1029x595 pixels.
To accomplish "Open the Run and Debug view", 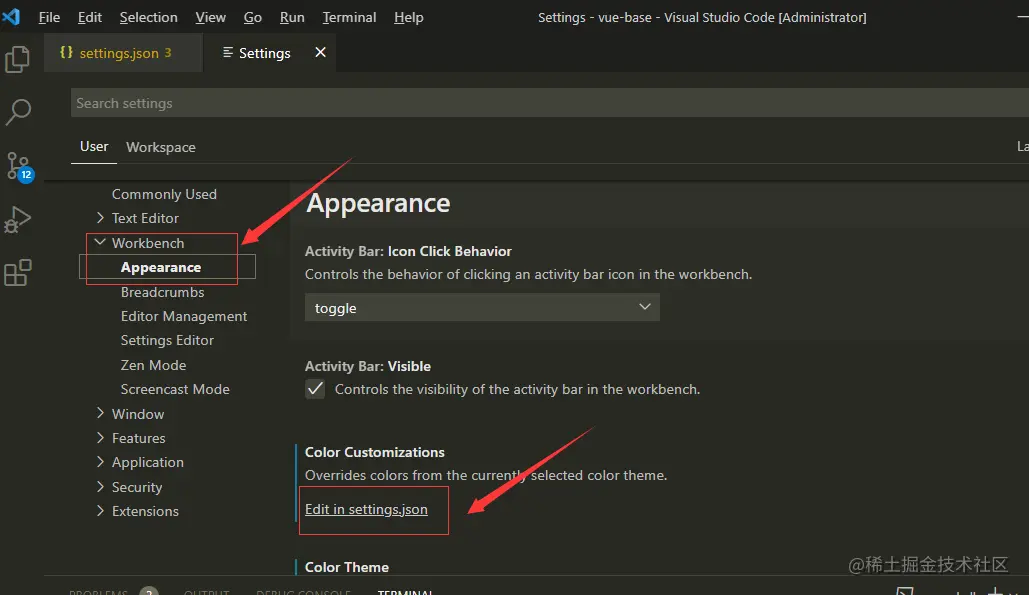I will point(18,220).
